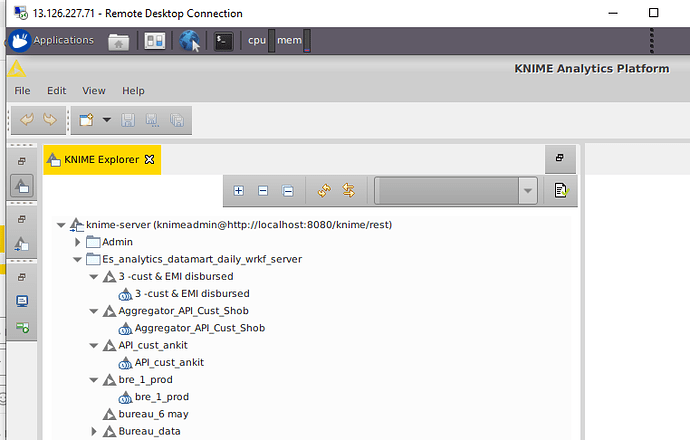Restore the KNIME Explorer view
This screenshot has height=440, width=690.
point(560,158)
